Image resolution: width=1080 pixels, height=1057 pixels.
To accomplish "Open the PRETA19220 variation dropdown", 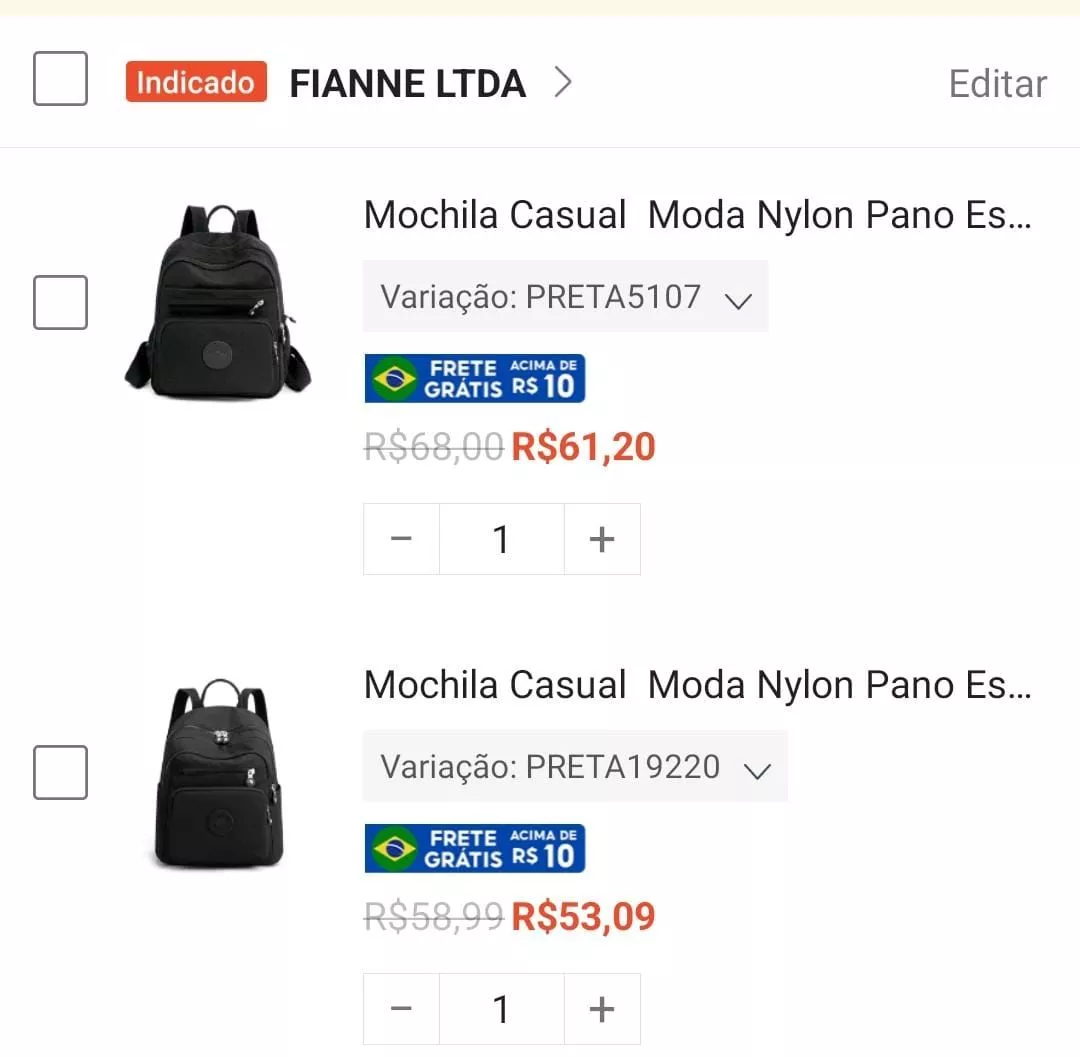I will (575, 767).
